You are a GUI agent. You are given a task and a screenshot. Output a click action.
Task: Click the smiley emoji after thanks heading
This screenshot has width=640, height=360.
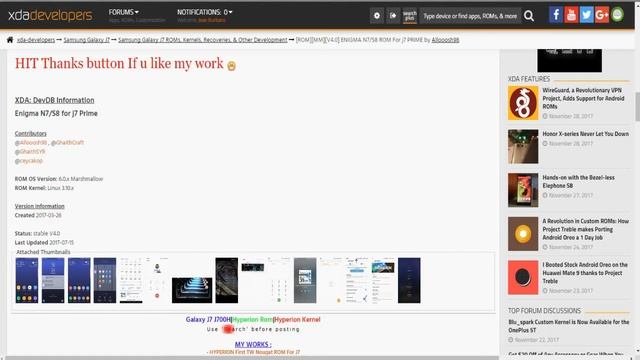[x=231, y=66]
